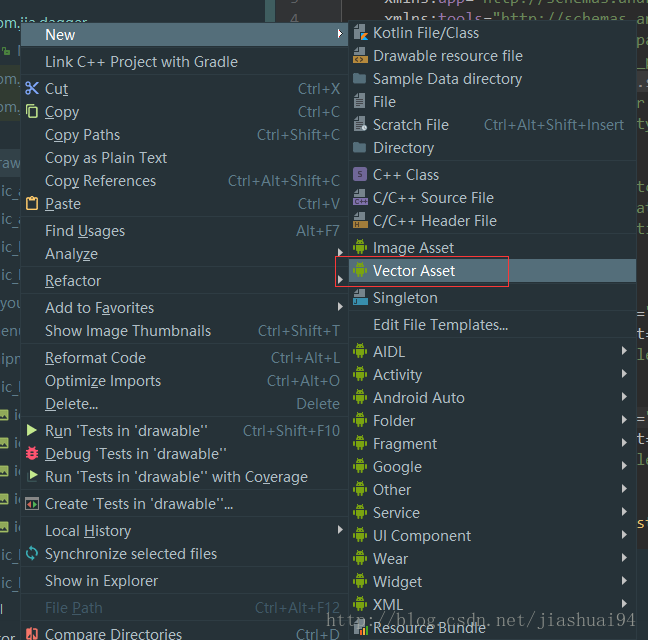Expand the New submenu arrow
This screenshot has height=640, width=648.
(x=340, y=34)
